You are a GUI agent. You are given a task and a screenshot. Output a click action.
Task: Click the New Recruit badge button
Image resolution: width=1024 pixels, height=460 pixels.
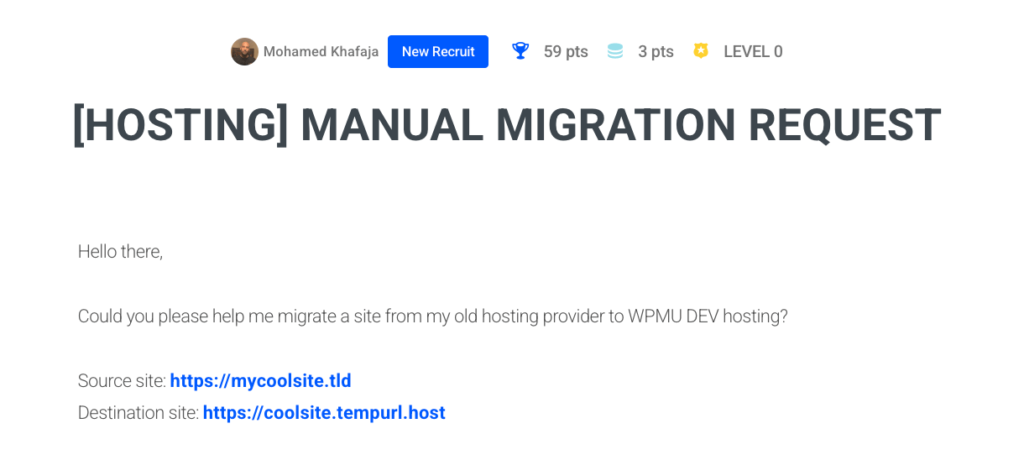(x=438, y=52)
